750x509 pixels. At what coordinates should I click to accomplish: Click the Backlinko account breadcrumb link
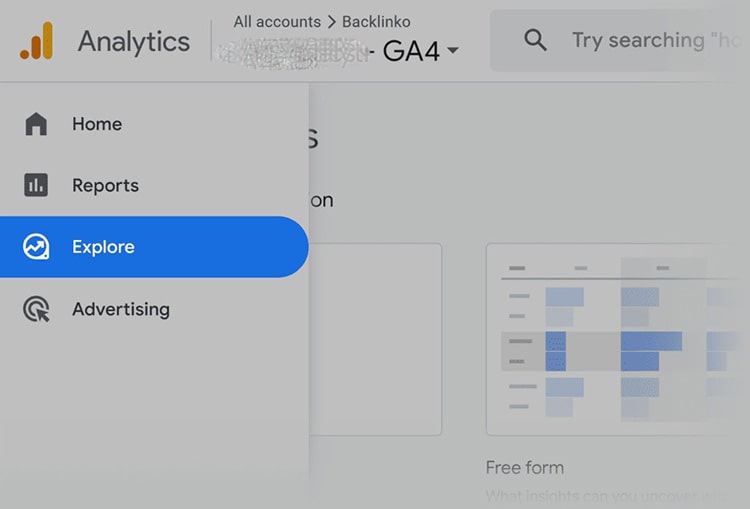tap(376, 22)
